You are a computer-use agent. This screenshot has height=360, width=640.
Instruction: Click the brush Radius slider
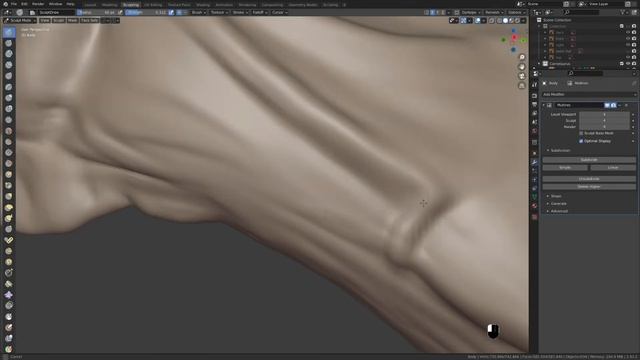(96, 12)
